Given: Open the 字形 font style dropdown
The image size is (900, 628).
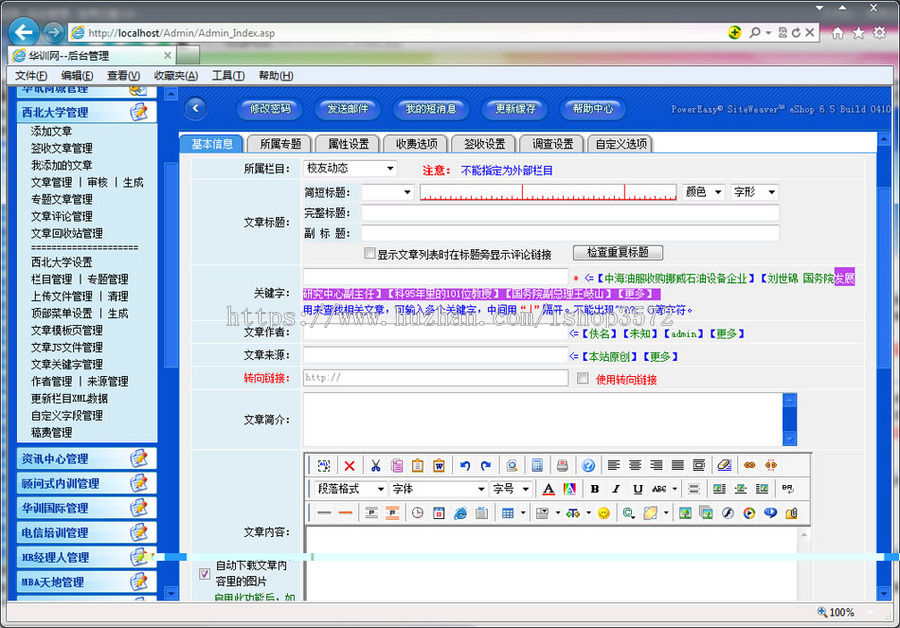Looking at the screenshot, I should pyautogui.click(x=754, y=192).
